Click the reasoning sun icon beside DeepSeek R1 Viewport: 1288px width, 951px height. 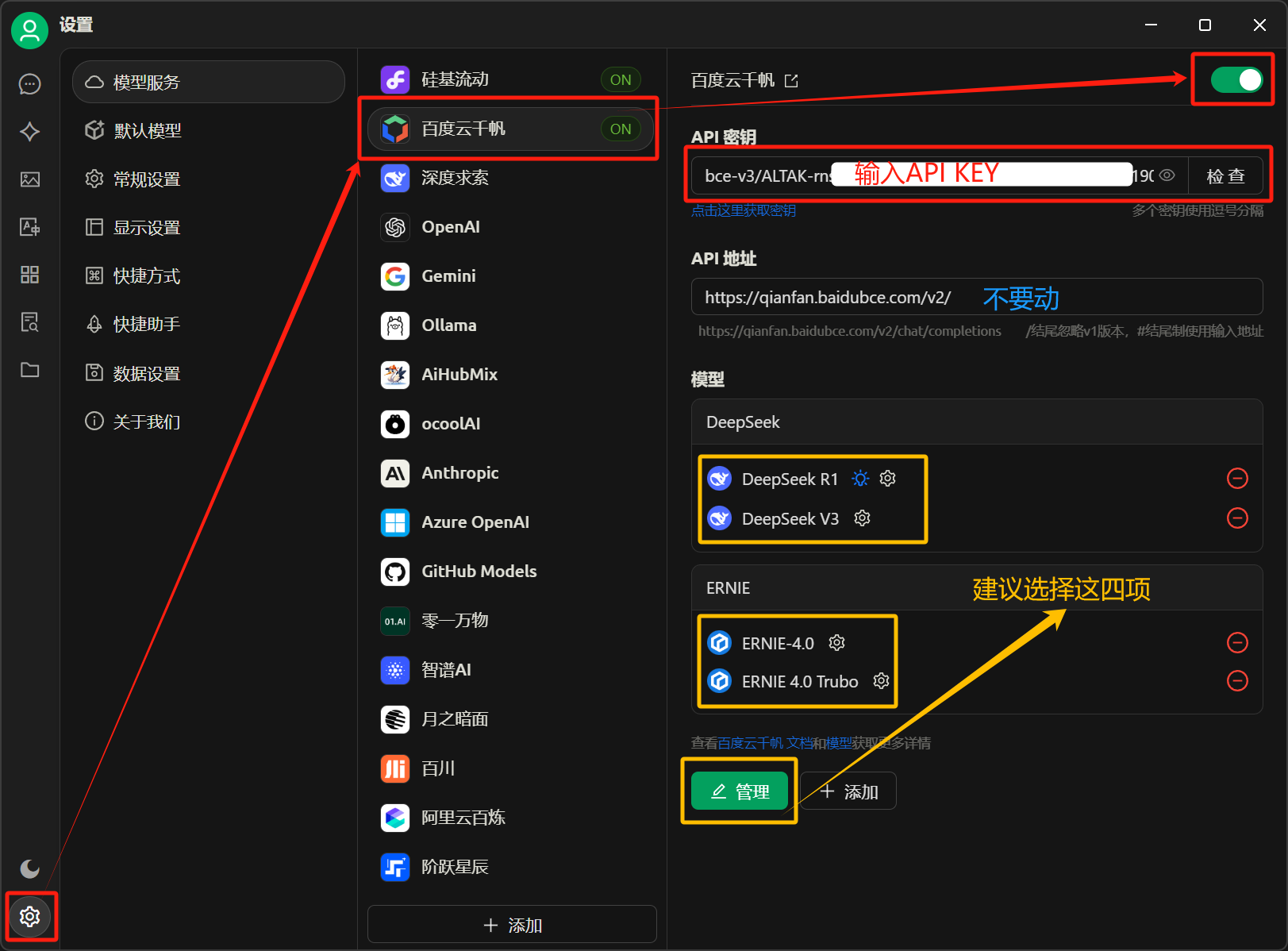[860, 478]
